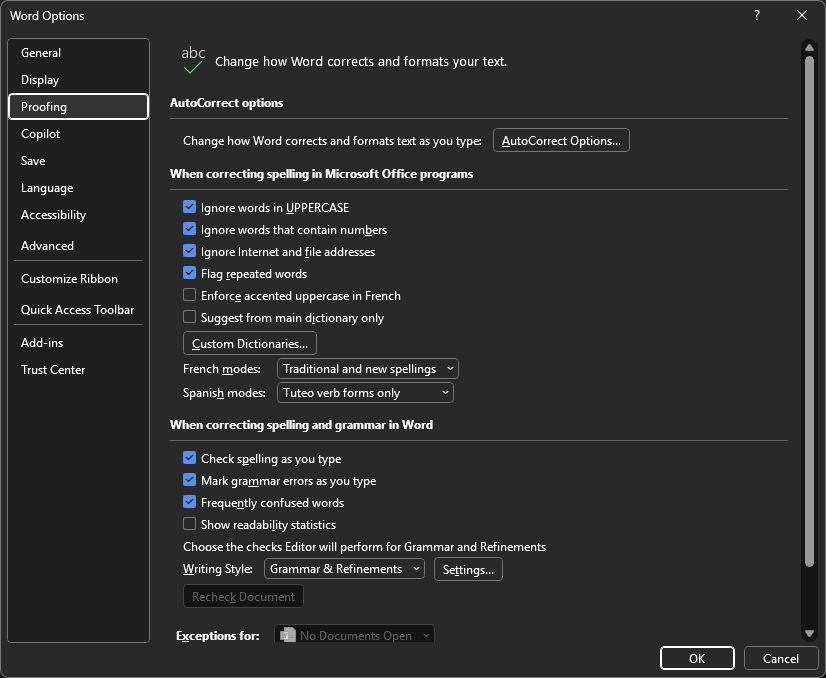Open the Customize Ribbon category
This screenshot has width=826, height=678.
click(x=78, y=279)
